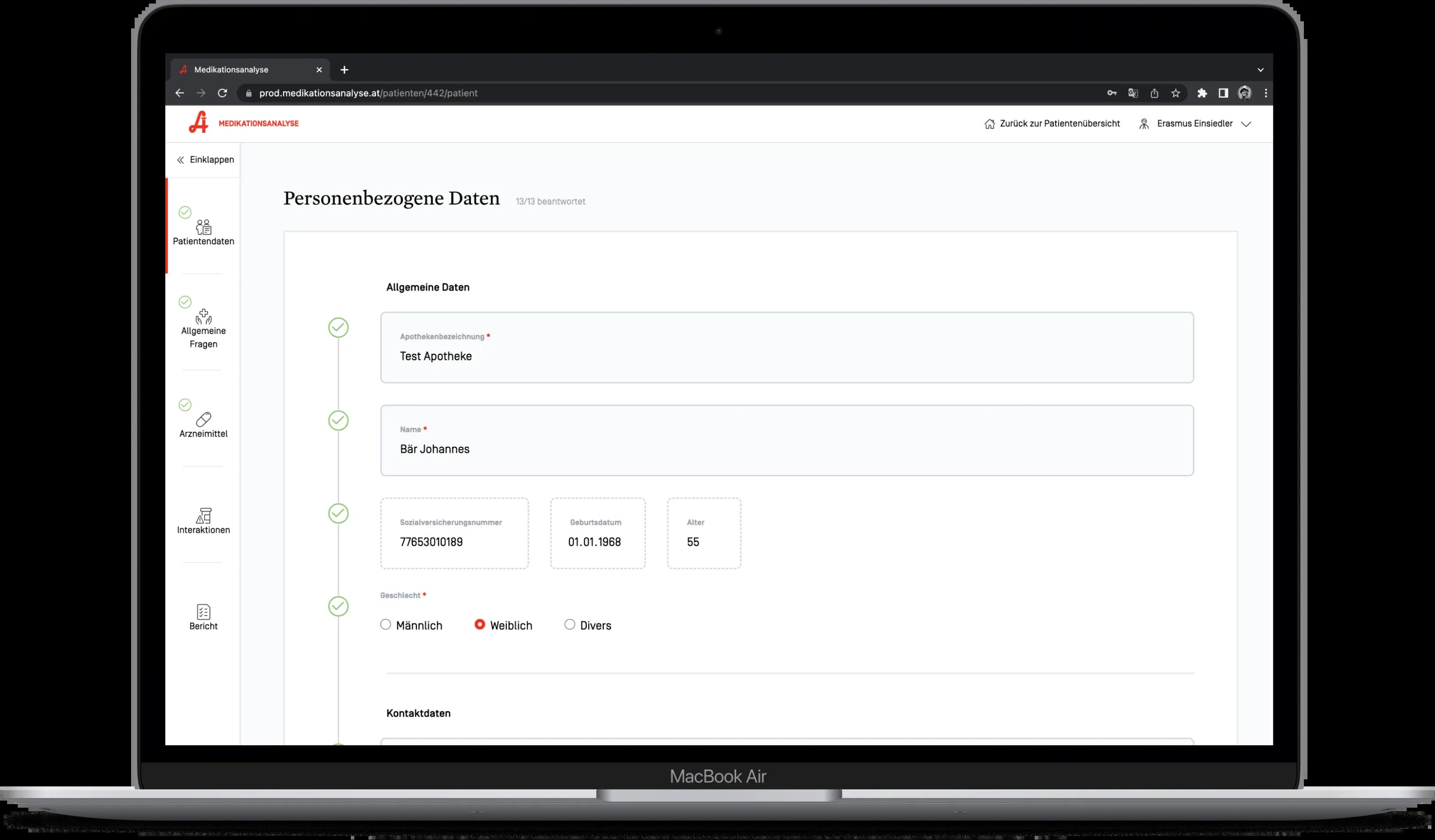1435x840 pixels.
Task: Edit the Name field containing Bär Johannes
Action: click(786, 449)
